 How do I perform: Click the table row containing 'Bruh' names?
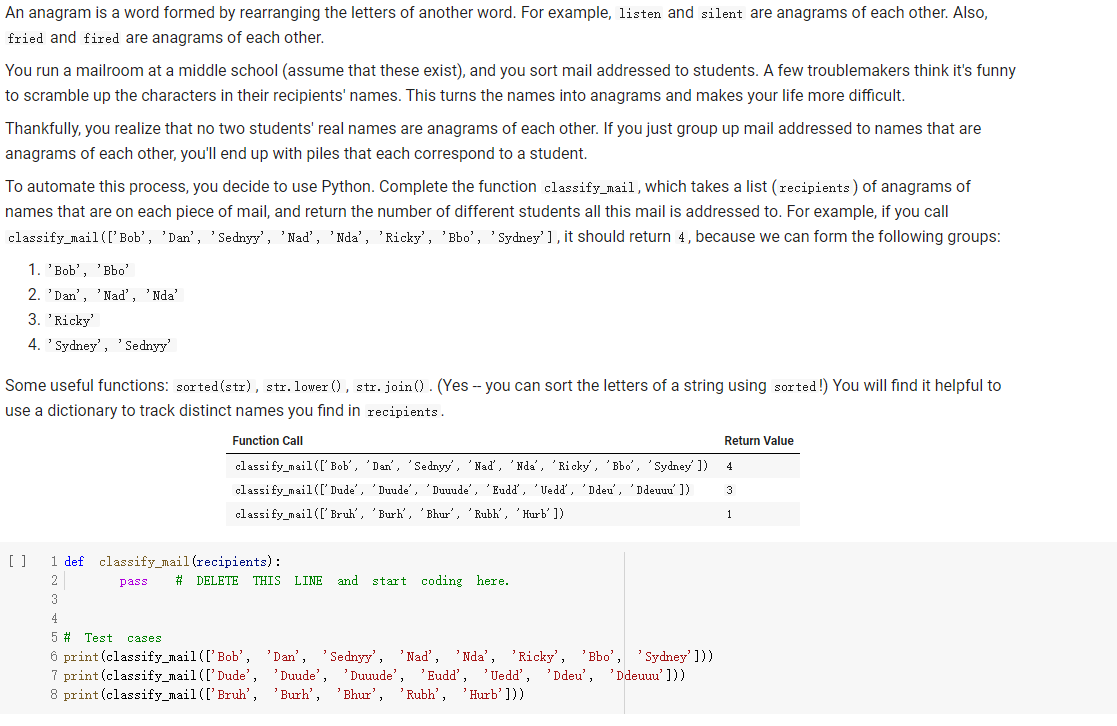(x=400, y=513)
